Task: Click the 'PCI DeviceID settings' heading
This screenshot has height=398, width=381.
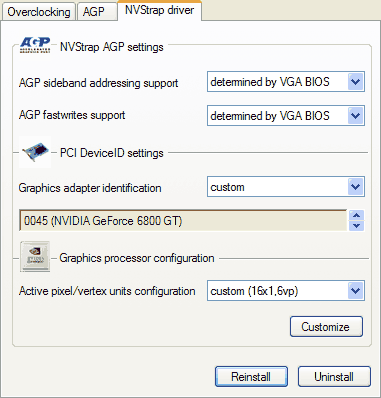Action: (112, 153)
